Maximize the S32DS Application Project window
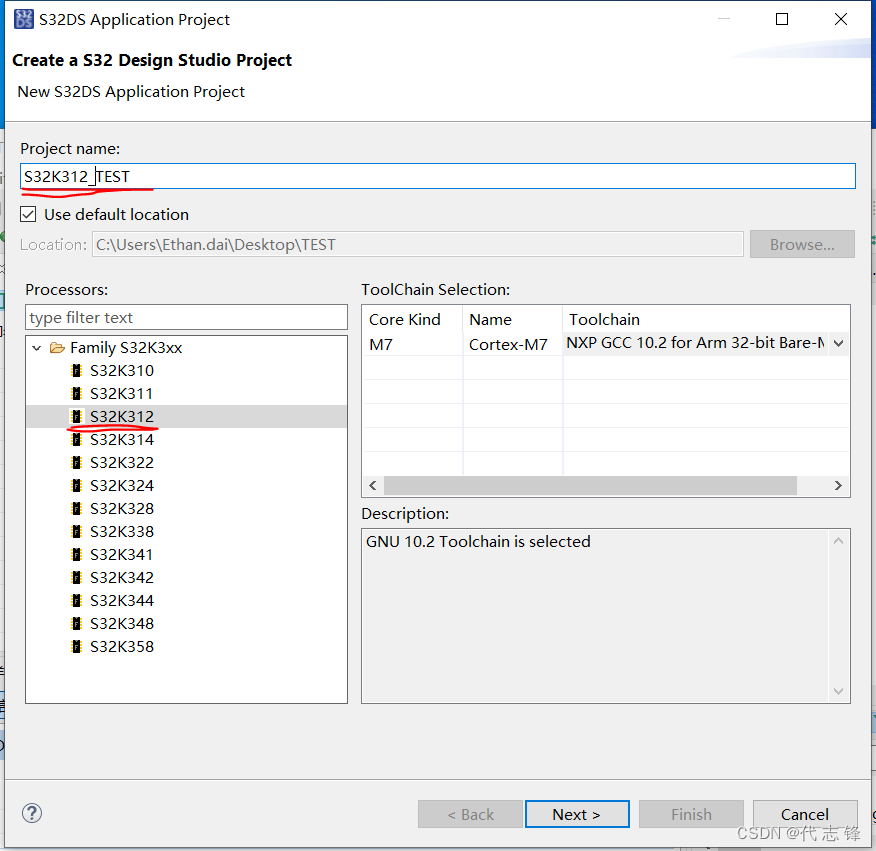The height and width of the screenshot is (851, 876). click(782, 19)
